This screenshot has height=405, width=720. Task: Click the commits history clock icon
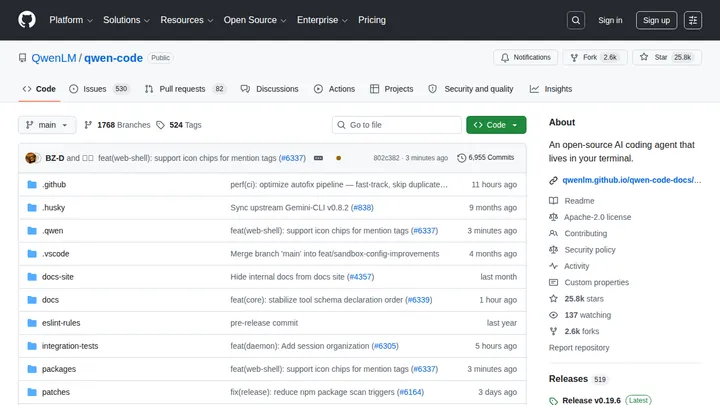(x=461, y=158)
